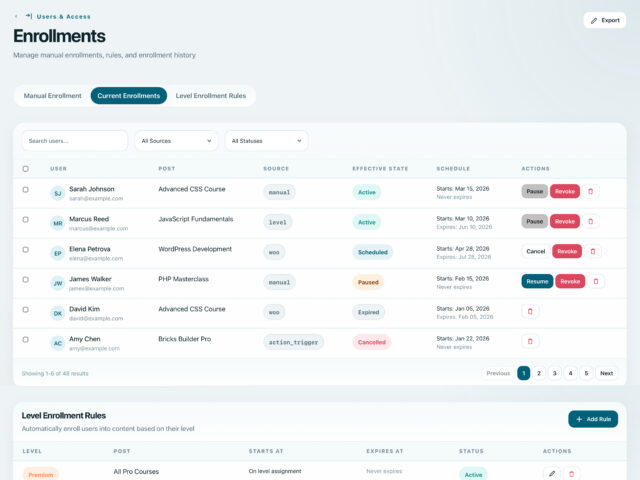640x480 pixels.
Task: Revoke Elena Petrova's enrollment
Action: [x=567, y=251]
